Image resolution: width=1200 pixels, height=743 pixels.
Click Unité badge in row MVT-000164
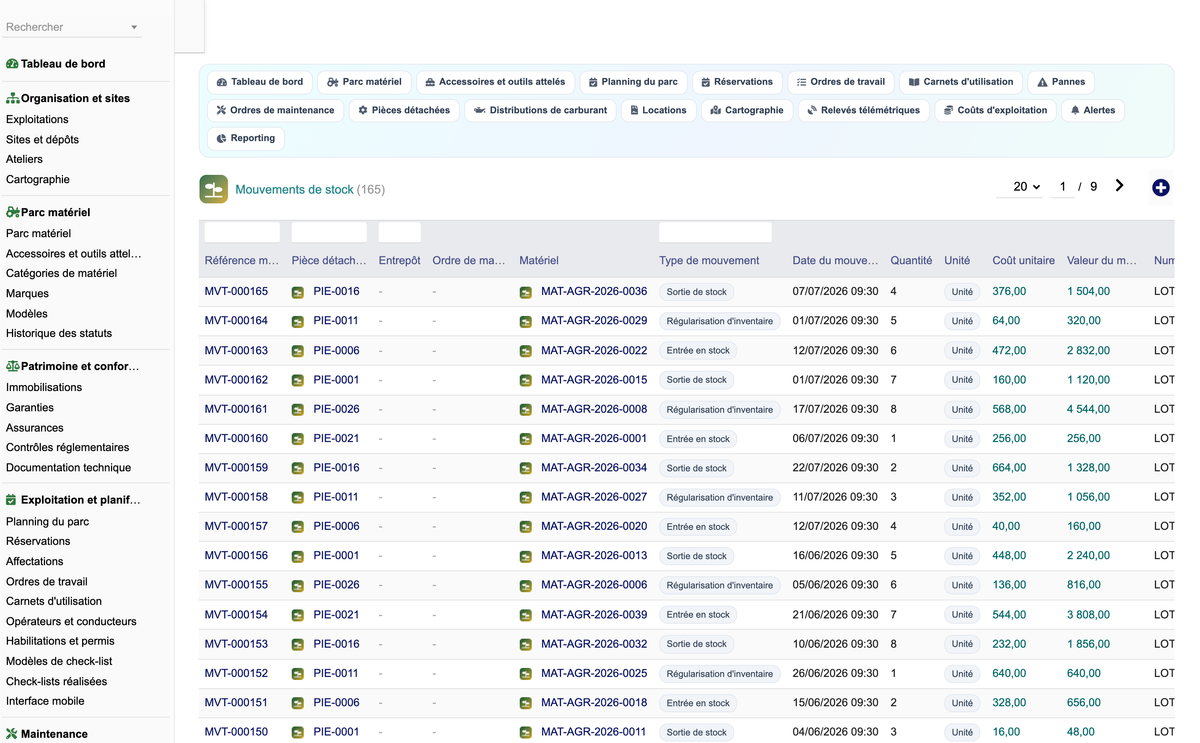coord(962,321)
